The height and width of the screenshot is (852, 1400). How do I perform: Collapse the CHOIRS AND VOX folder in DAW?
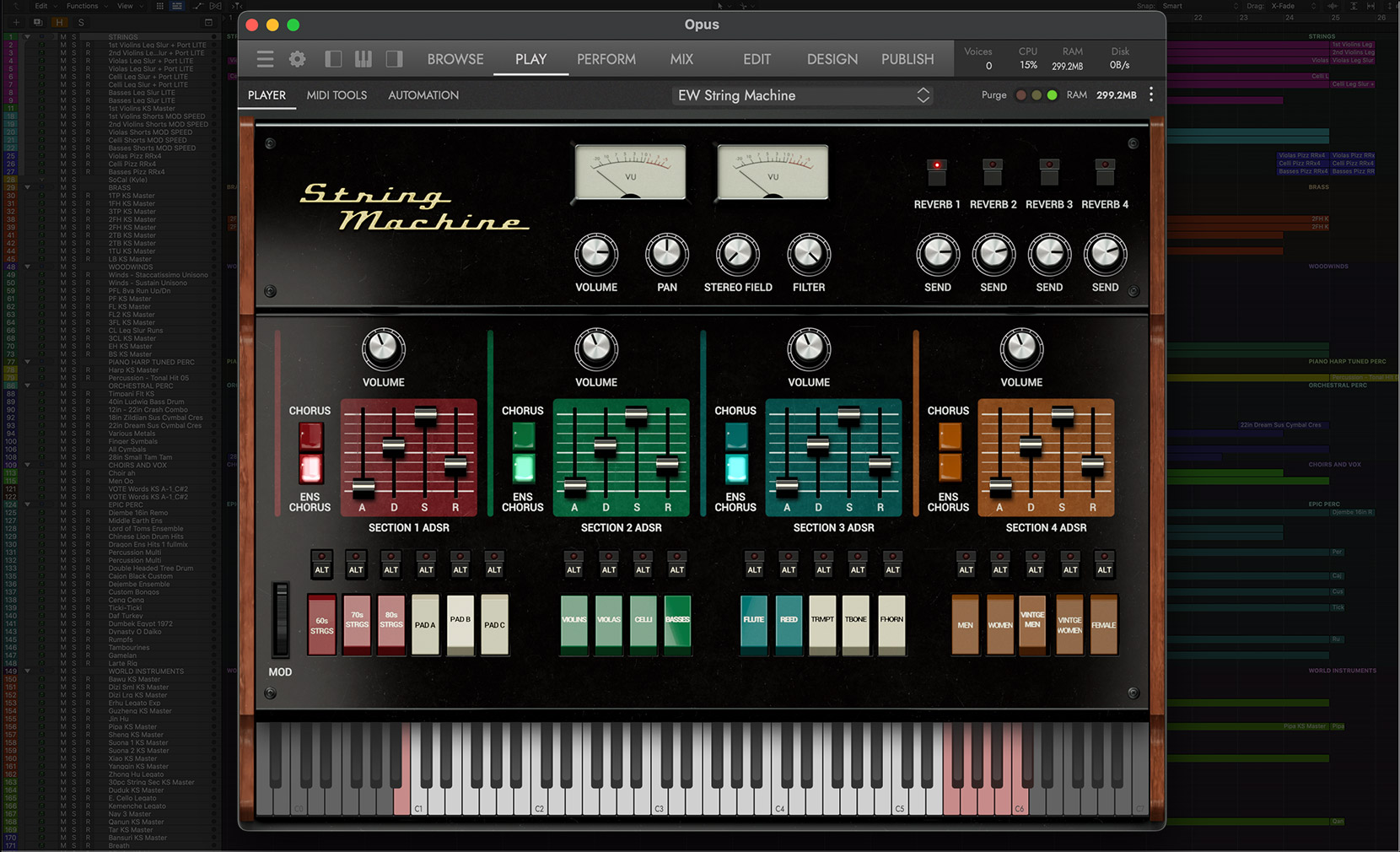[x=27, y=465]
